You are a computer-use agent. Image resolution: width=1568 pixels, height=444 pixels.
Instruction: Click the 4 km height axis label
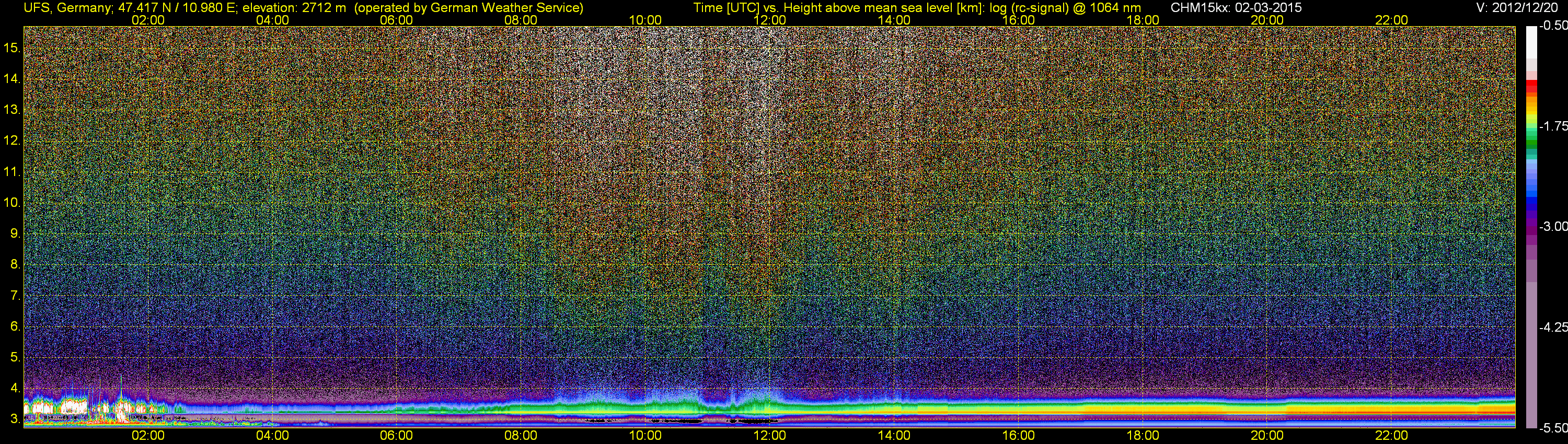pos(15,388)
